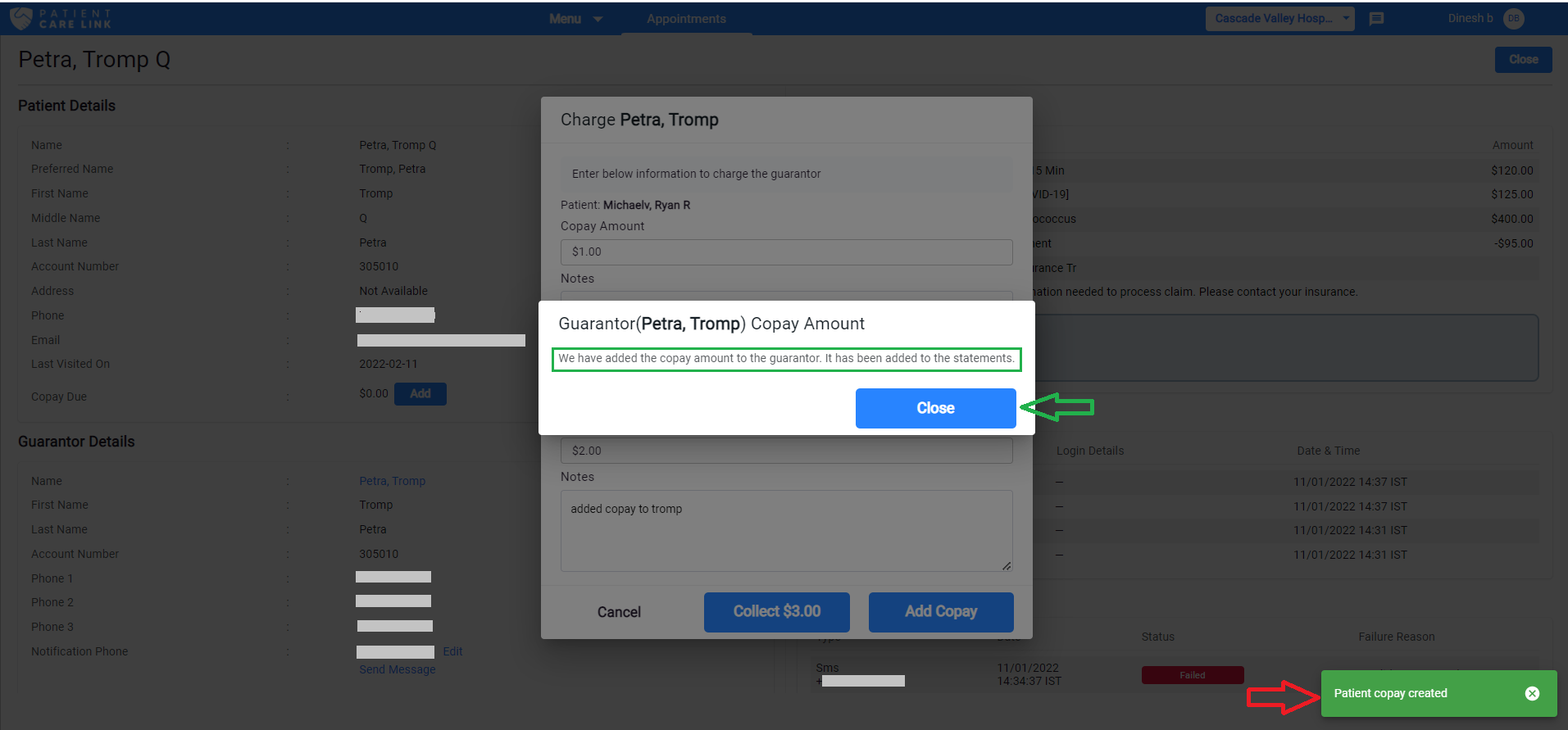Screen dimensions: 1568x730
Task: Click the Failed status badge
Action: tap(1193, 675)
